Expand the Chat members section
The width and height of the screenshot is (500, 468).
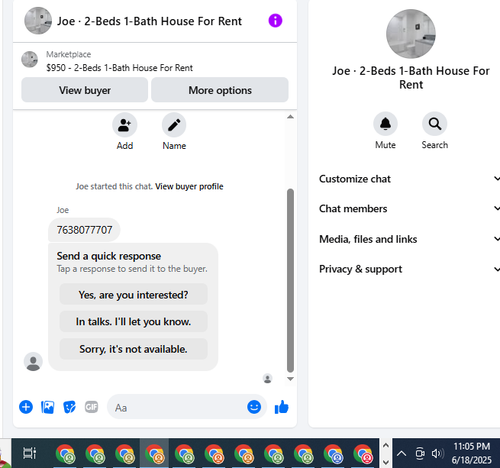409,209
